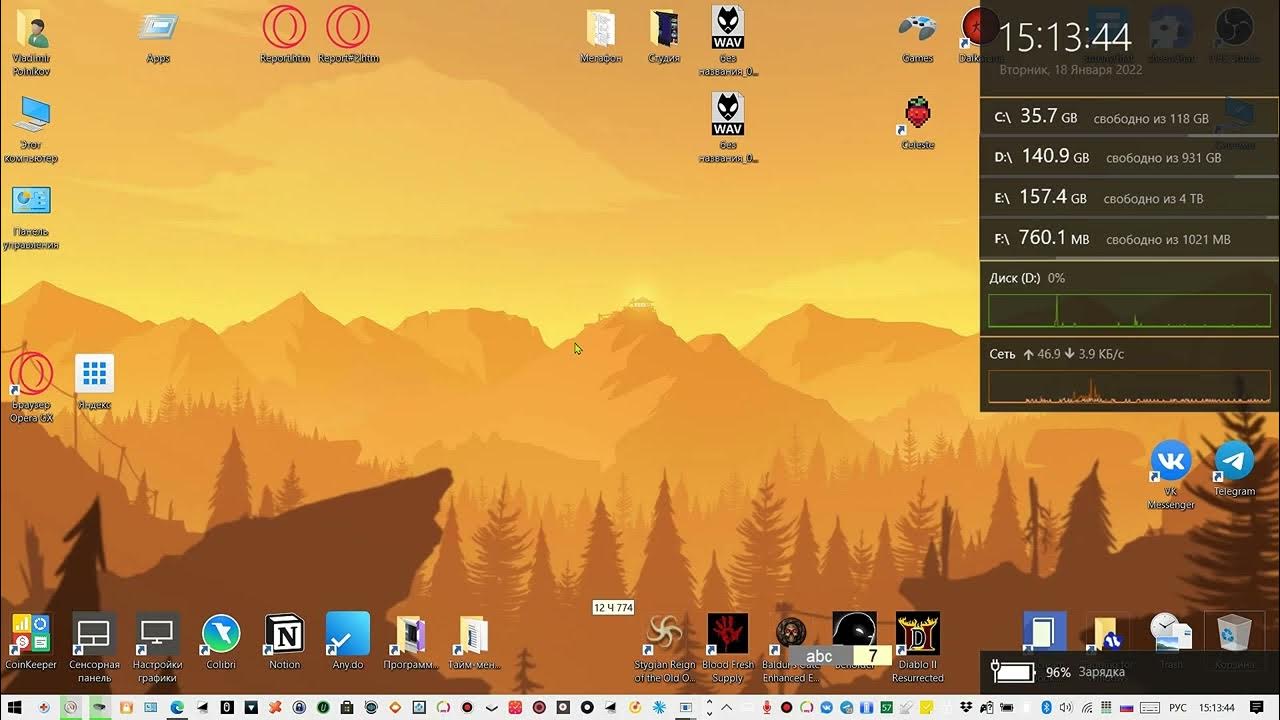Click the Windows Start button
This screenshot has width=1280, height=720.
[x=14, y=707]
